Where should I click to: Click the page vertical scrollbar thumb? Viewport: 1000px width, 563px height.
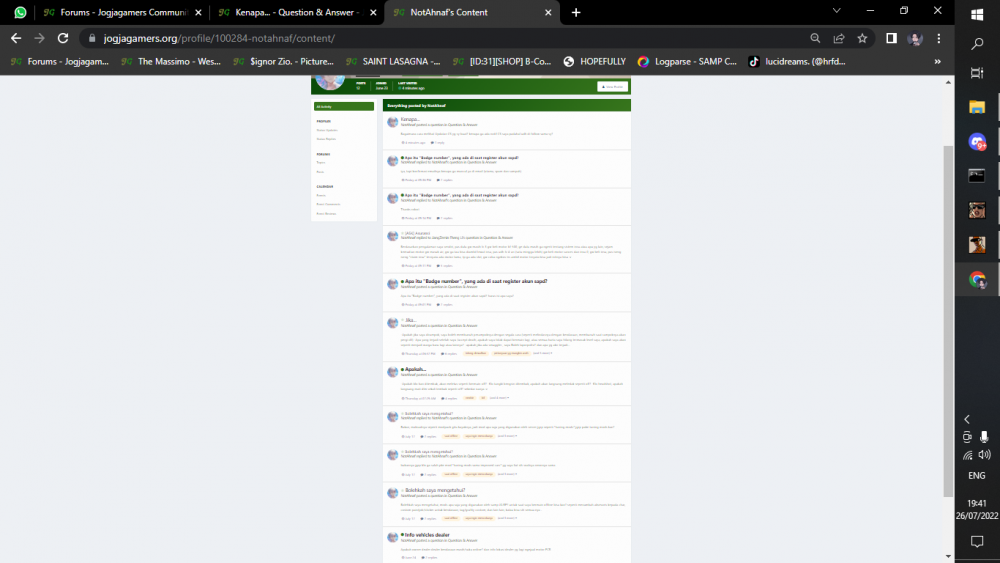pyautogui.click(x=948, y=321)
